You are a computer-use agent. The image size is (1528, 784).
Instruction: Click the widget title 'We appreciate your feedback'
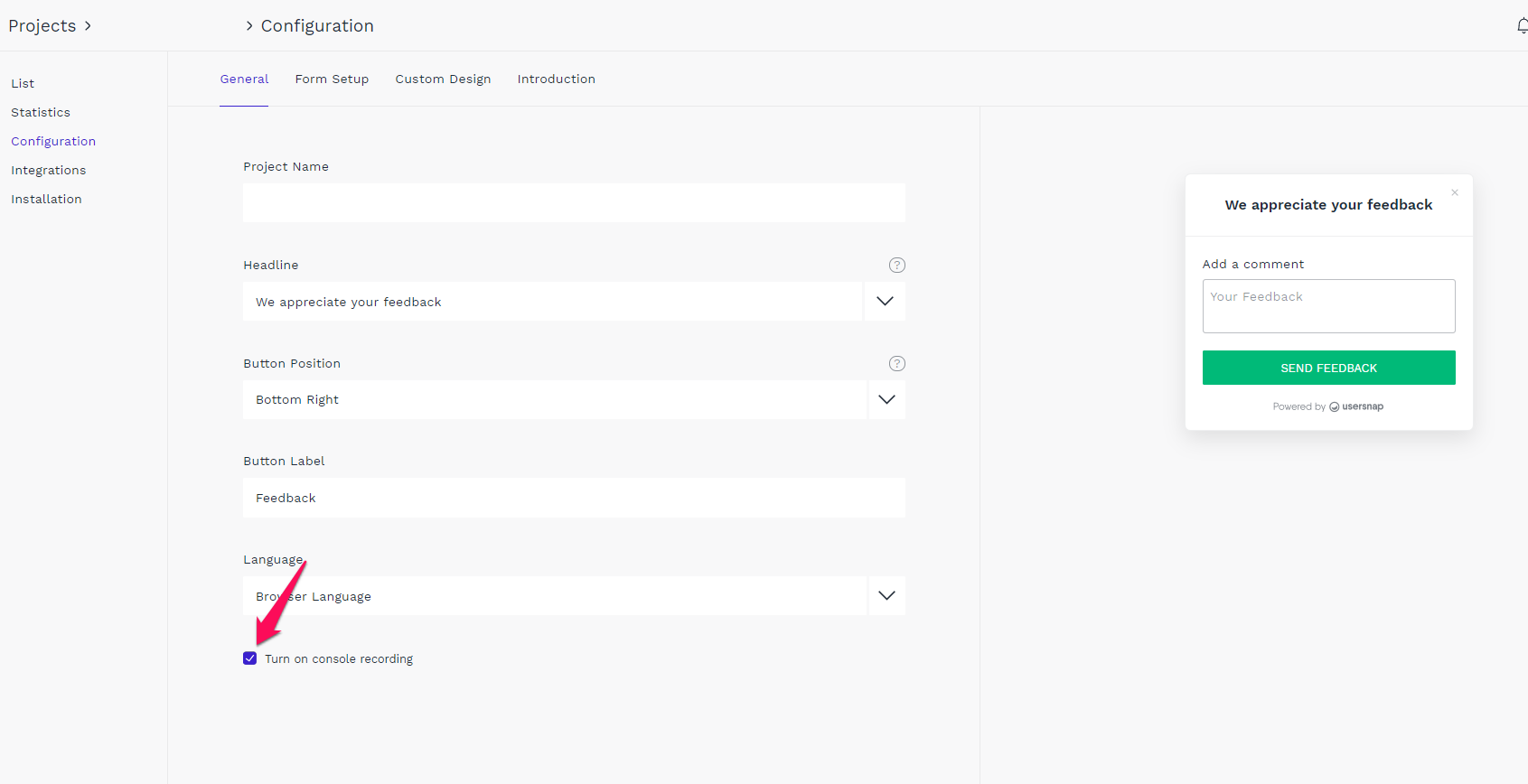click(x=1328, y=205)
